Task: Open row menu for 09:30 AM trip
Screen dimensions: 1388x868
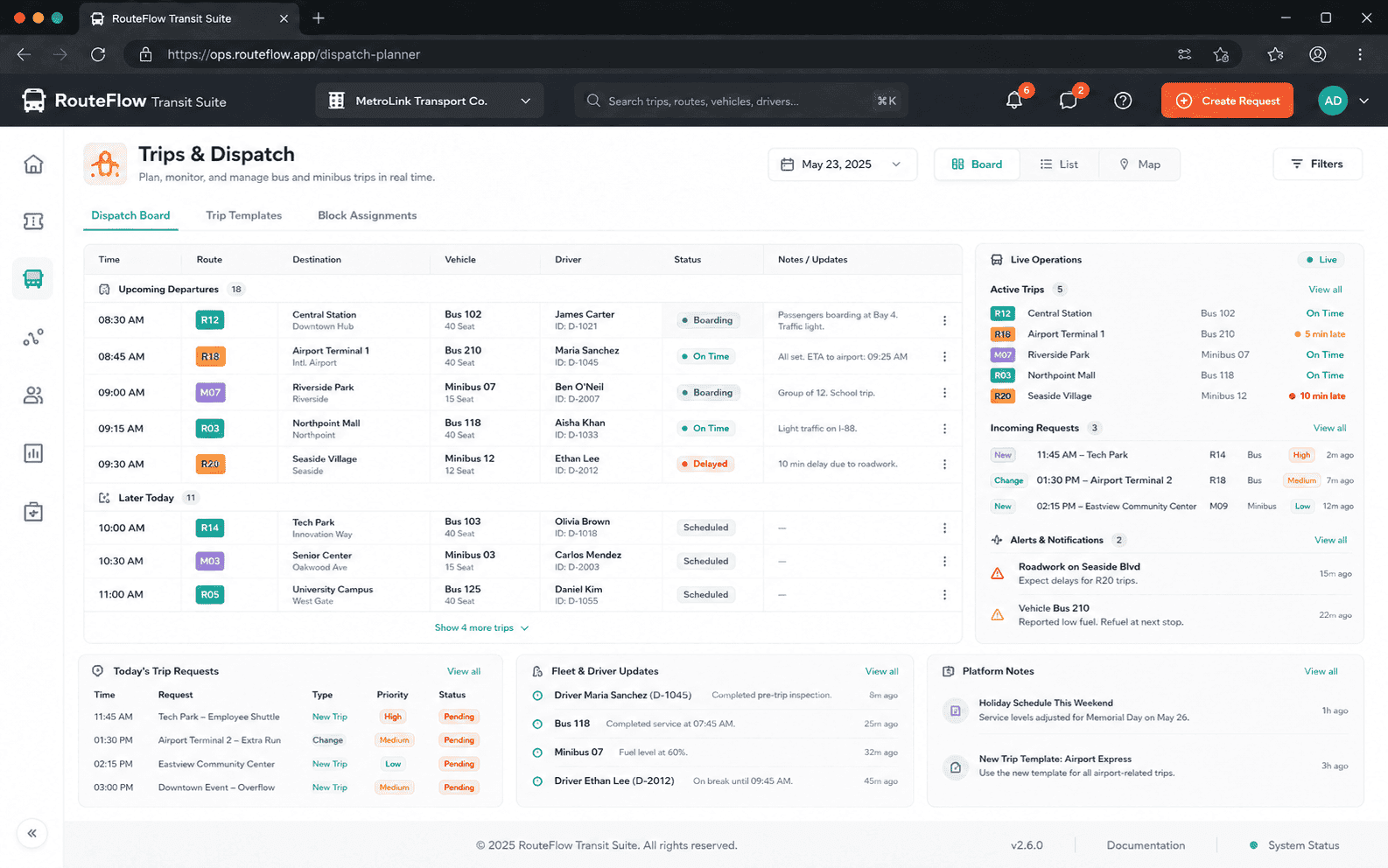Action: click(944, 465)
